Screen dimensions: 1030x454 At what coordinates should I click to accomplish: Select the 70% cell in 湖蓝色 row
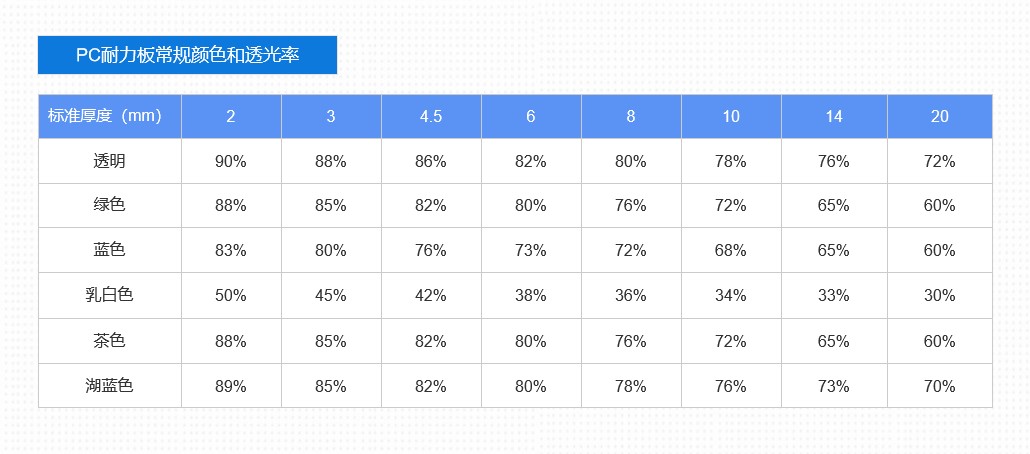coord(939,386)
